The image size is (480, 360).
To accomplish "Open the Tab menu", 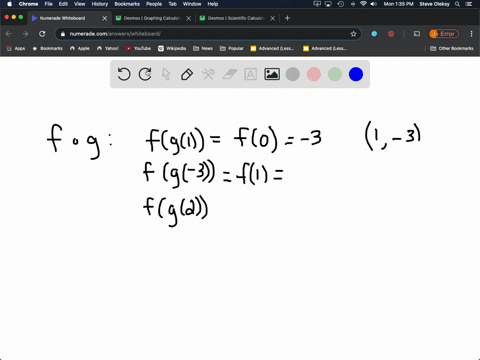I will point(172,4).
